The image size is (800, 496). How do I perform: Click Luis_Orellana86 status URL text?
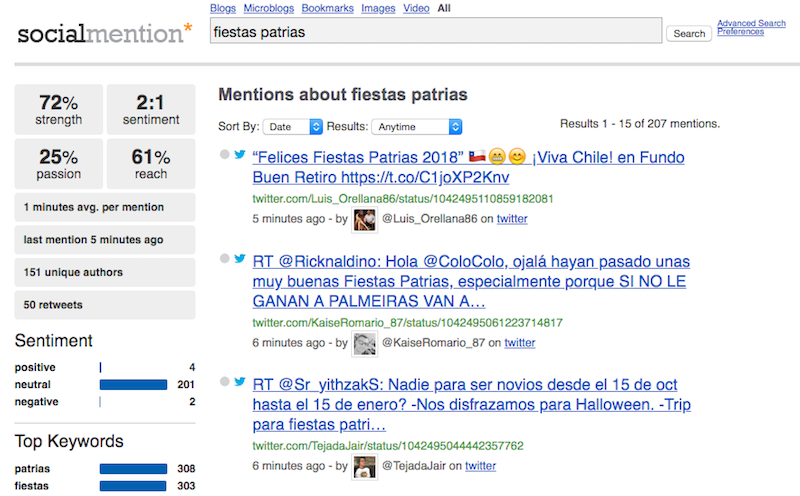click(403, 199)
